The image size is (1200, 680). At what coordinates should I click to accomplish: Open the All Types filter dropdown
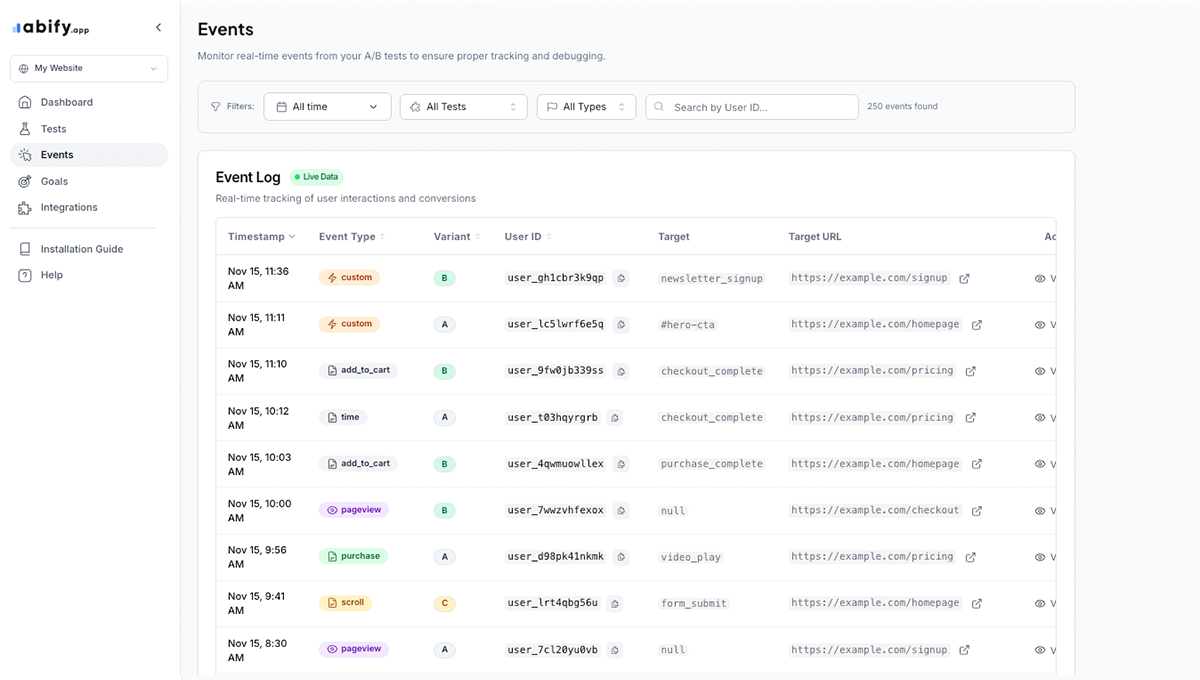586,107
